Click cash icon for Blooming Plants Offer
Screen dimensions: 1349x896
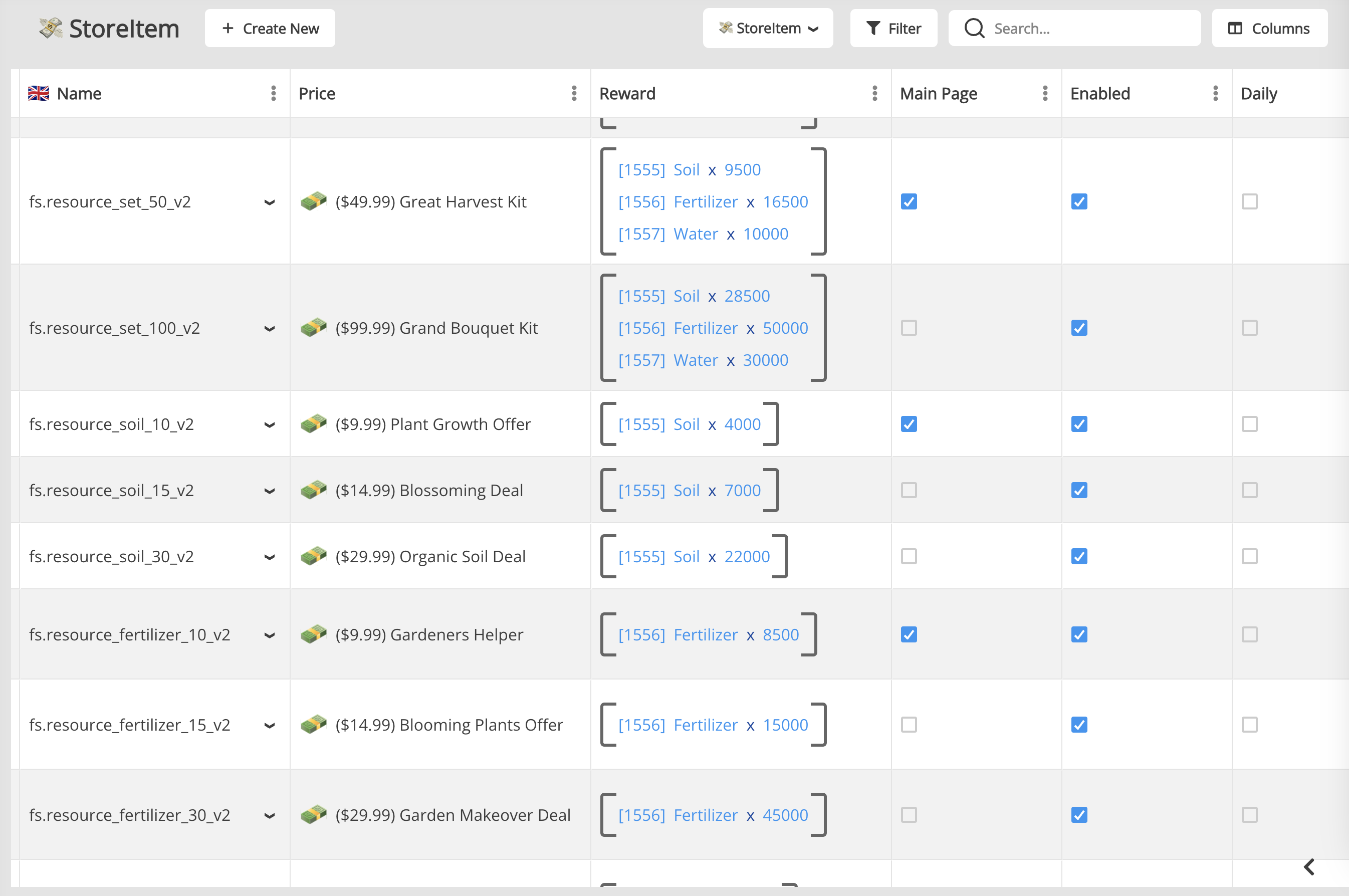(x=314, y=724)
